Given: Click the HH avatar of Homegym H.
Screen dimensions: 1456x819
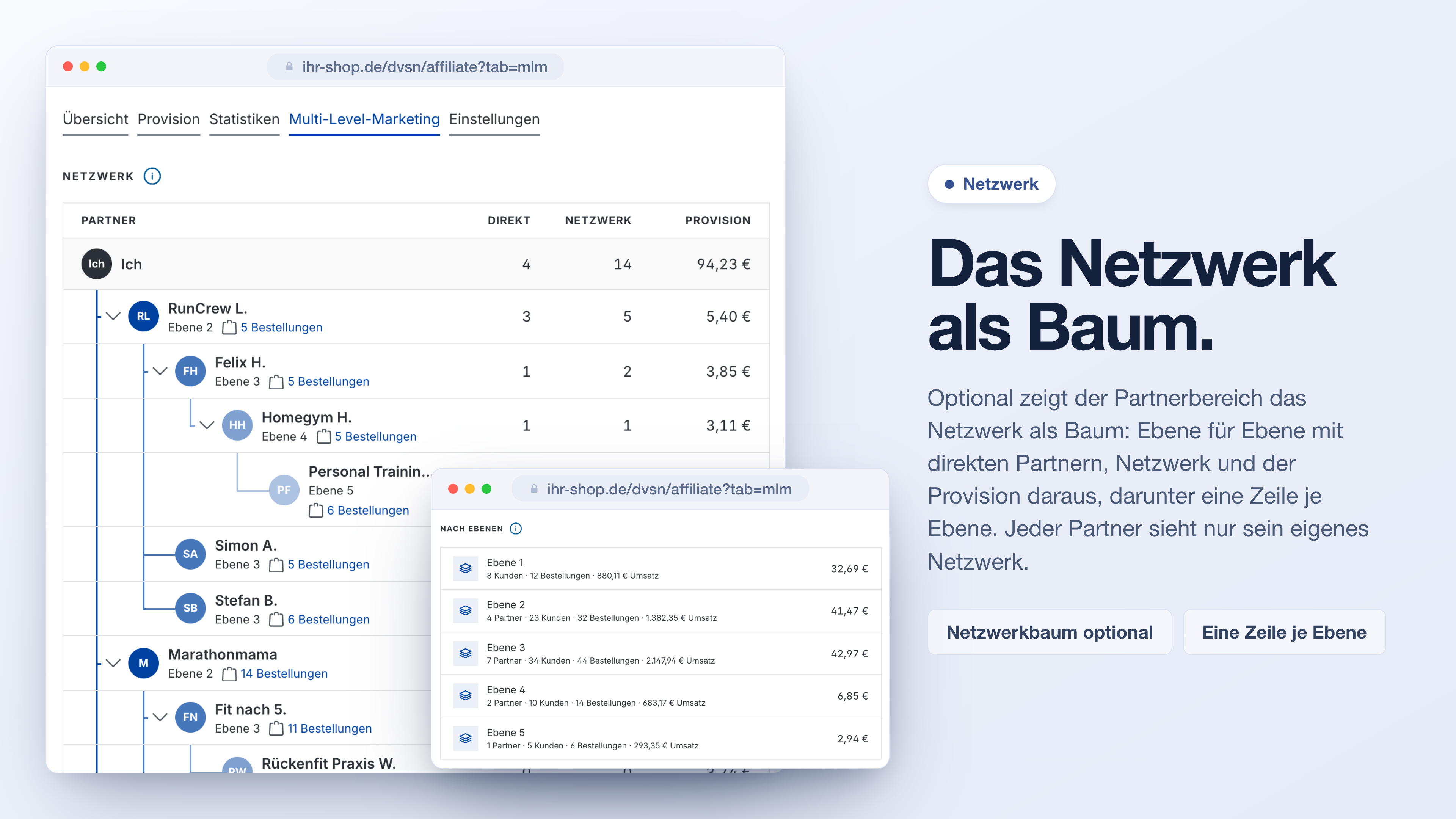Looking at the screenshot, I should pyautogui.click(x=237, y=425).
